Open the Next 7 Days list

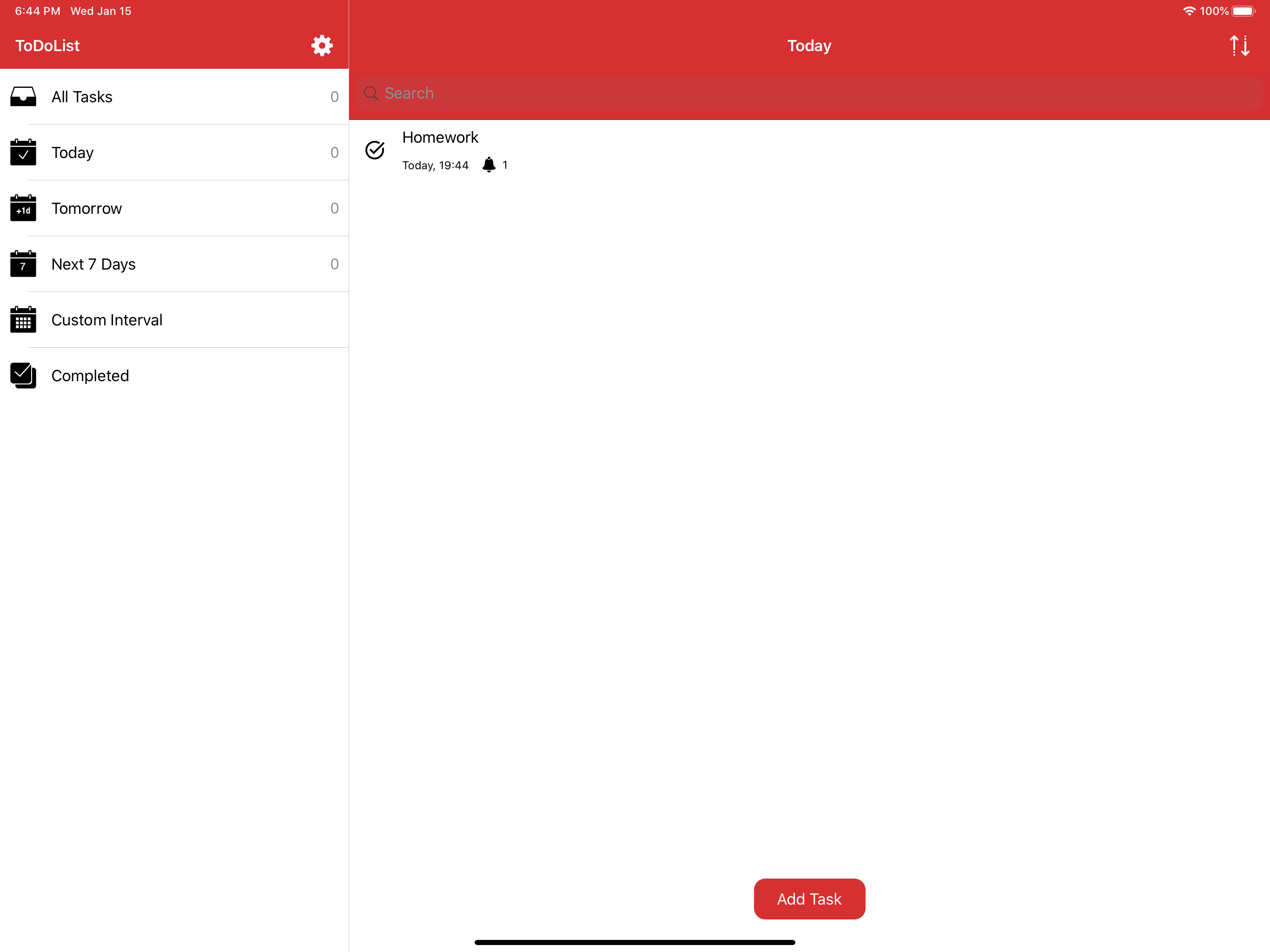(x=93, y=264)
